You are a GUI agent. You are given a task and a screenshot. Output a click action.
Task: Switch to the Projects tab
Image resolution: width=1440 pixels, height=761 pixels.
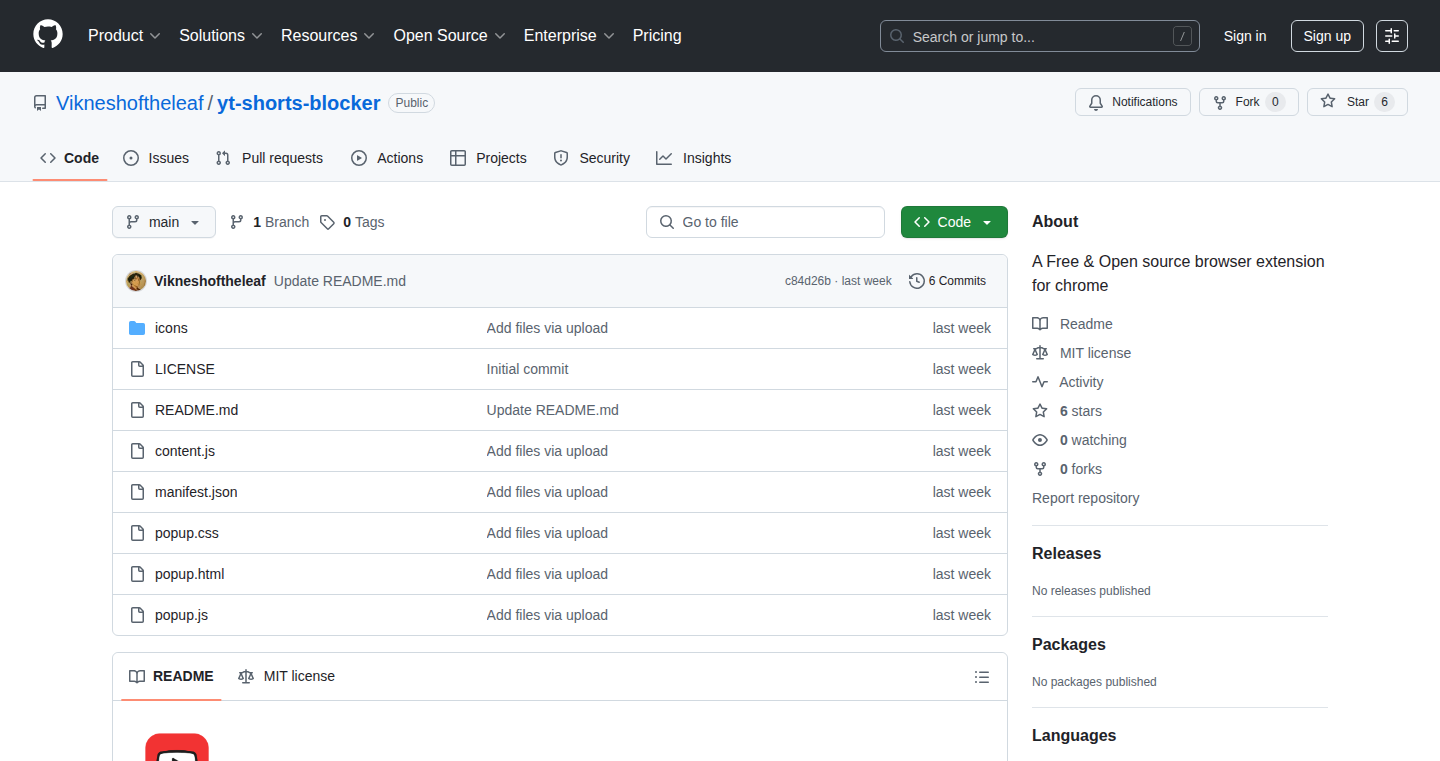tap(488, 158)
